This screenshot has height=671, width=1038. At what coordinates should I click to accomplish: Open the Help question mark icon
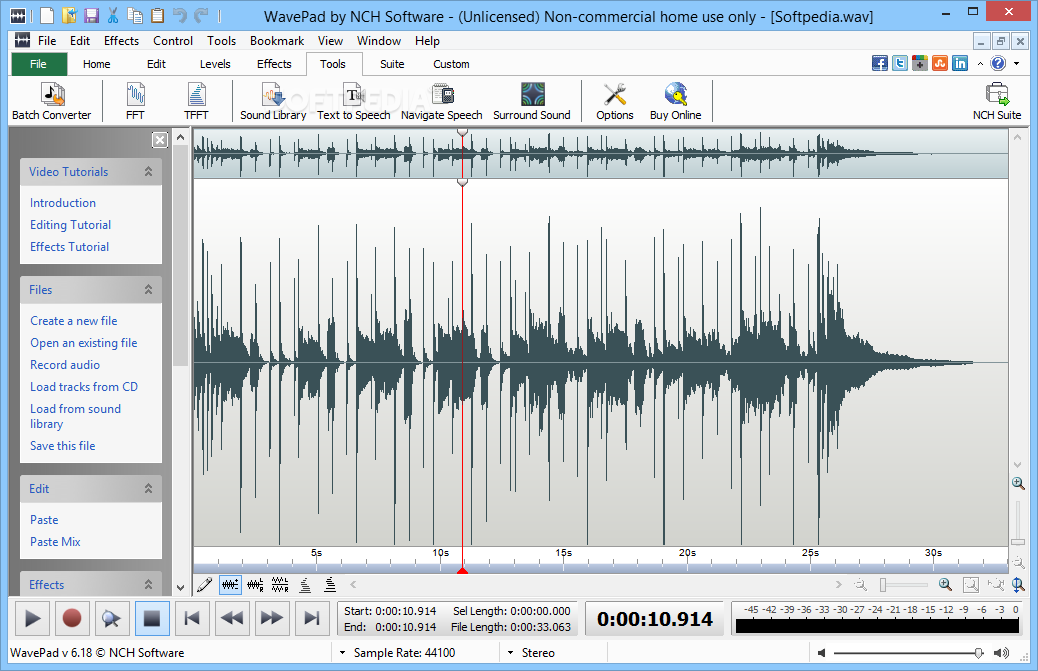998,64
